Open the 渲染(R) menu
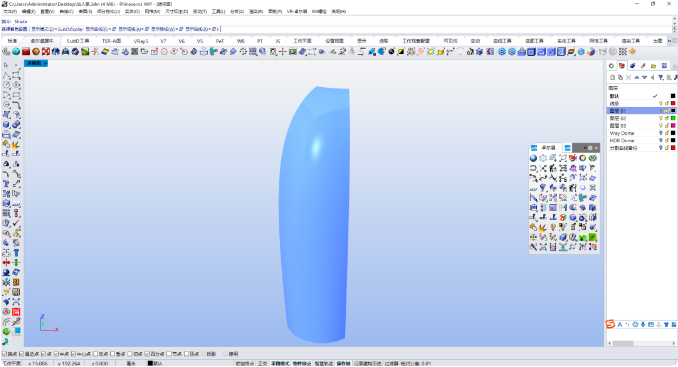The image size is (678, 367). click(x=256, y=12)
